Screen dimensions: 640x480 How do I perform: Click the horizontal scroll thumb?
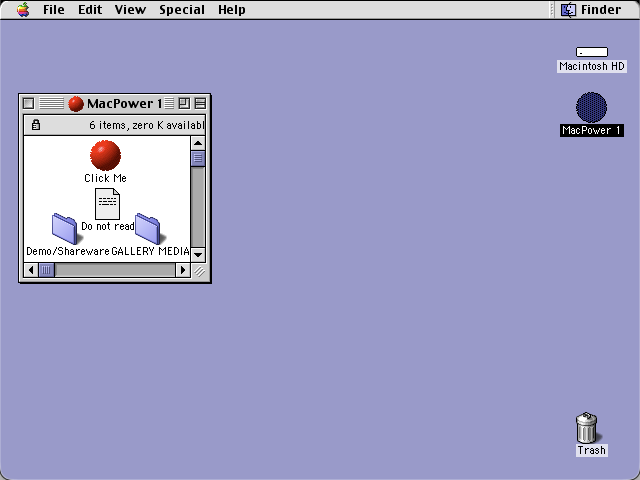46,270
